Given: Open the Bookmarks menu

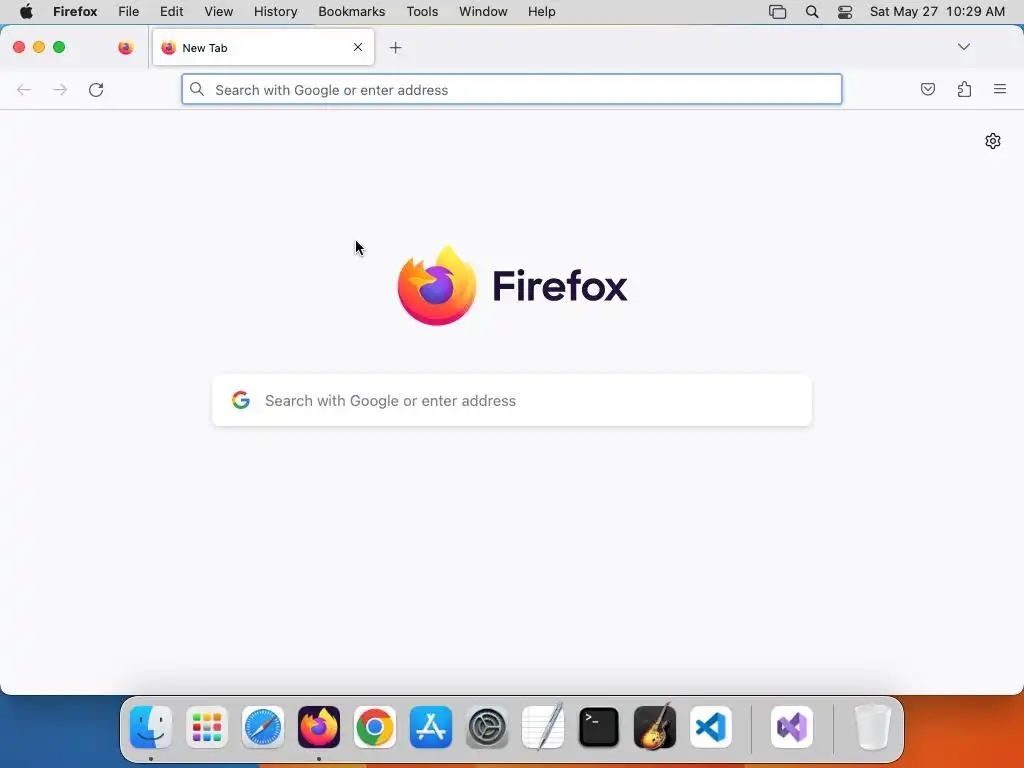Looking at the screenshot, I should (352, 12).
